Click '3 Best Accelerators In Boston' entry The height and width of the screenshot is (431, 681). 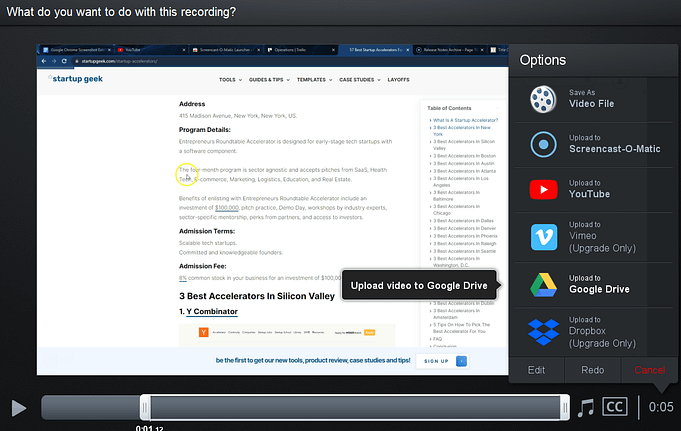464,156
